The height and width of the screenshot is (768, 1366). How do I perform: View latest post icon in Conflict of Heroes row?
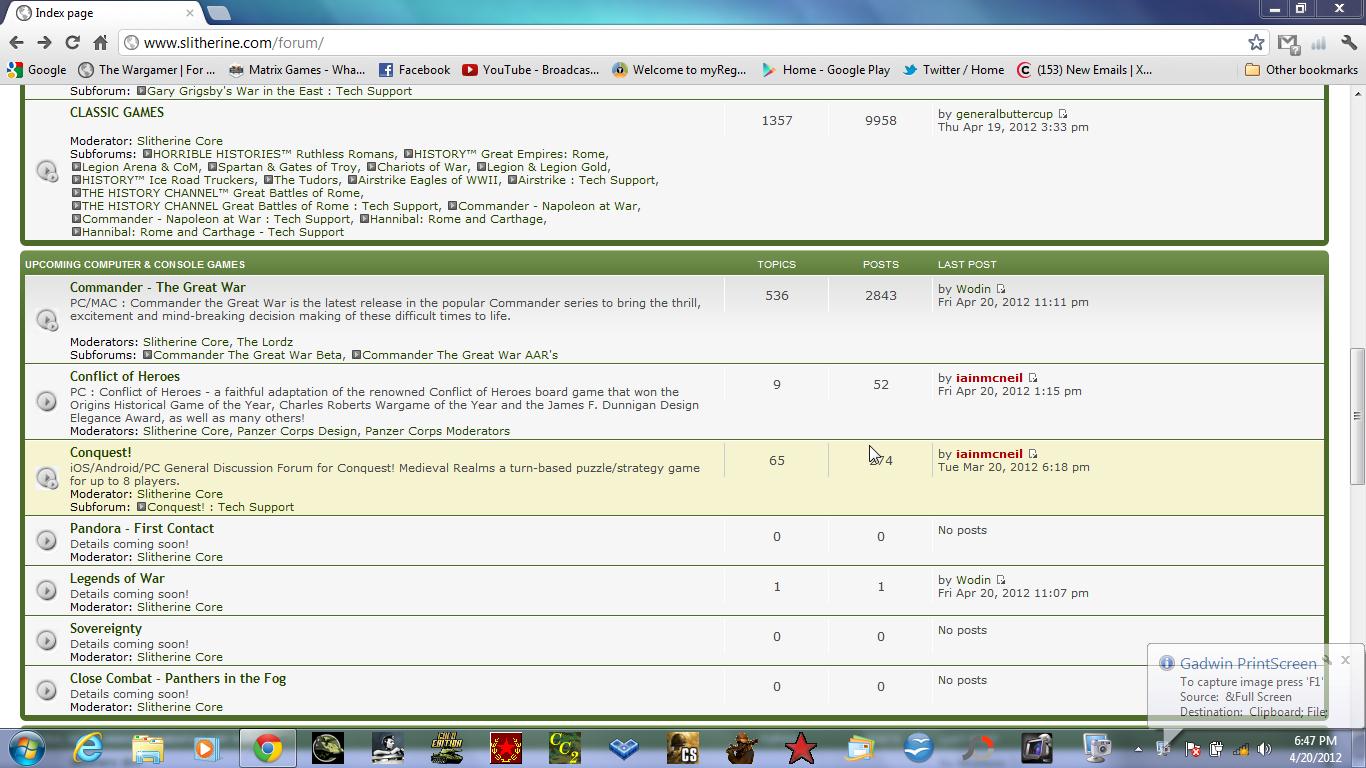click(1032, 378)
